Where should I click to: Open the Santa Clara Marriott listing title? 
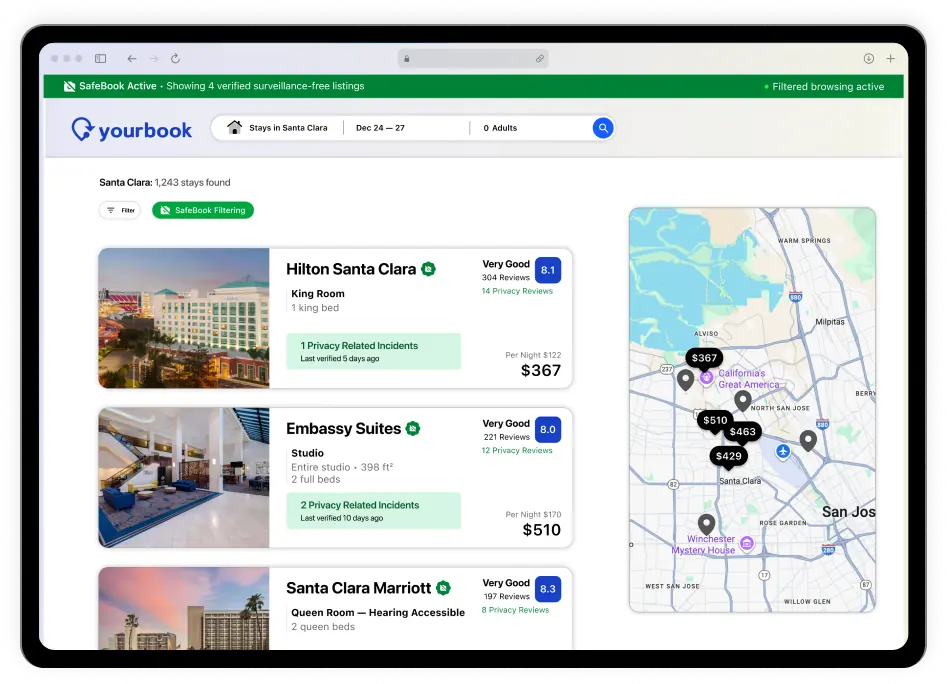(359, 588)
